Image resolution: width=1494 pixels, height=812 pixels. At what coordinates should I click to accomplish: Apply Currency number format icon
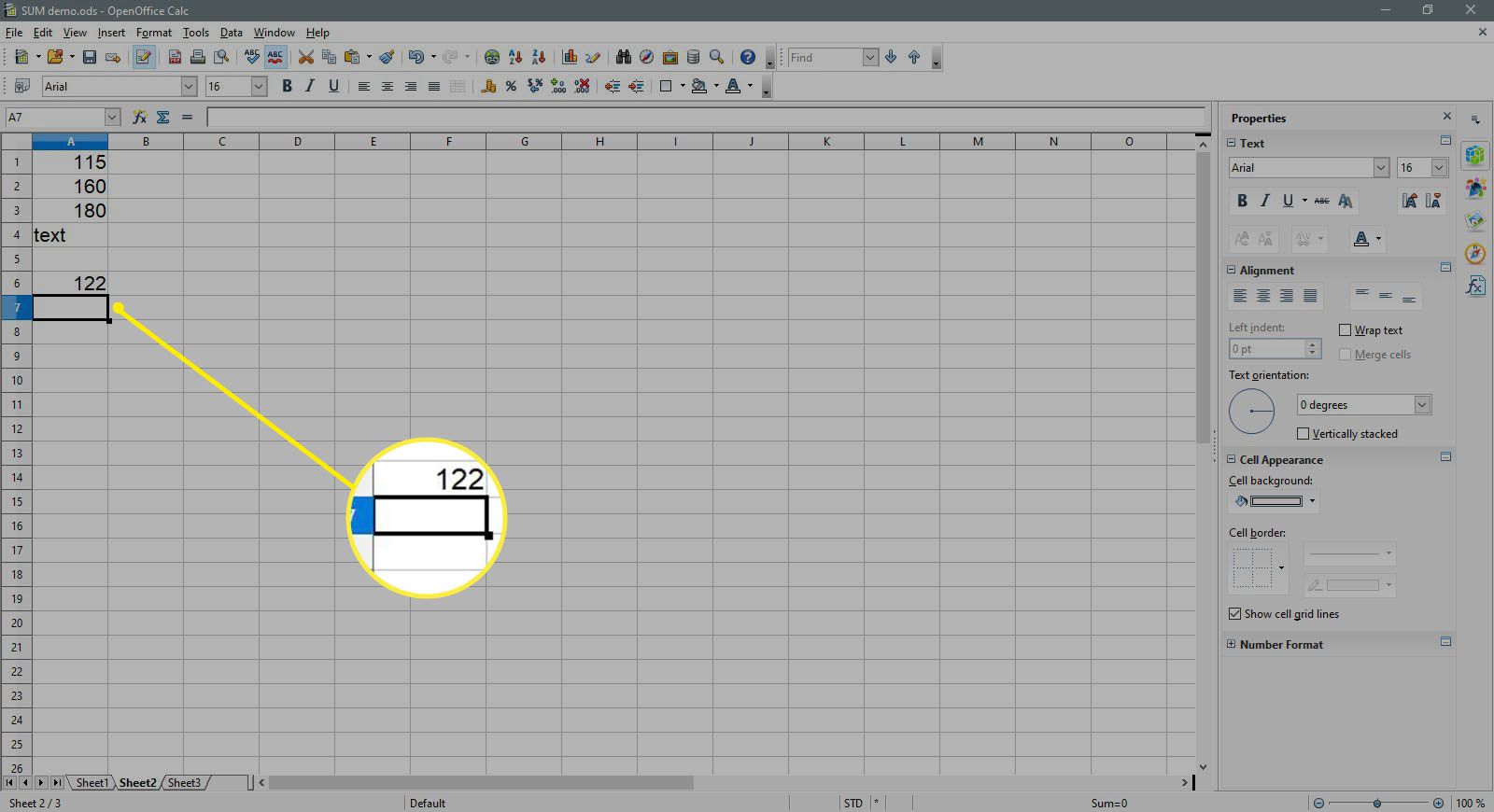coord(487,87)
